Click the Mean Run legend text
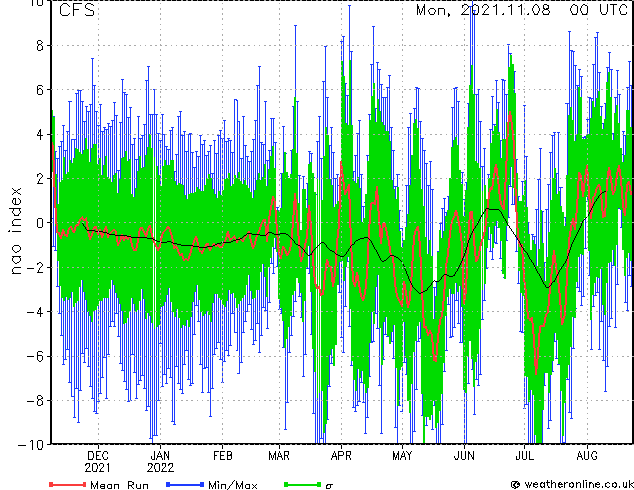Image resolution: width=634 pixels, height=490 pixels. tap(119, 485)
